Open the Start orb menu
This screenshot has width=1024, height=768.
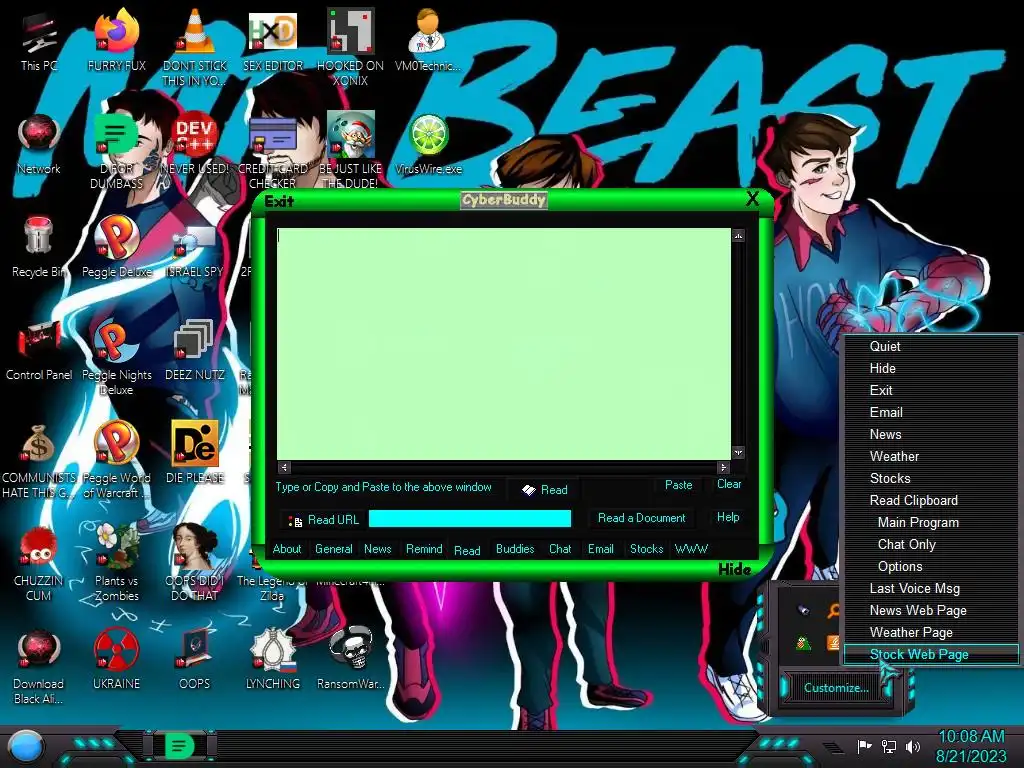pos(26,747)
